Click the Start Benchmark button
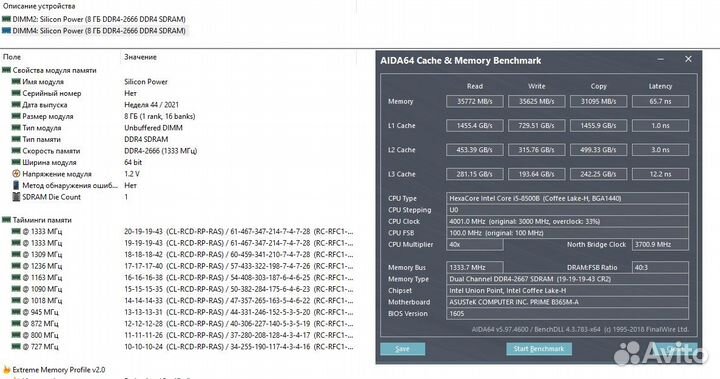The height and width of the screenshot is (379, 720). coord(539,349)
